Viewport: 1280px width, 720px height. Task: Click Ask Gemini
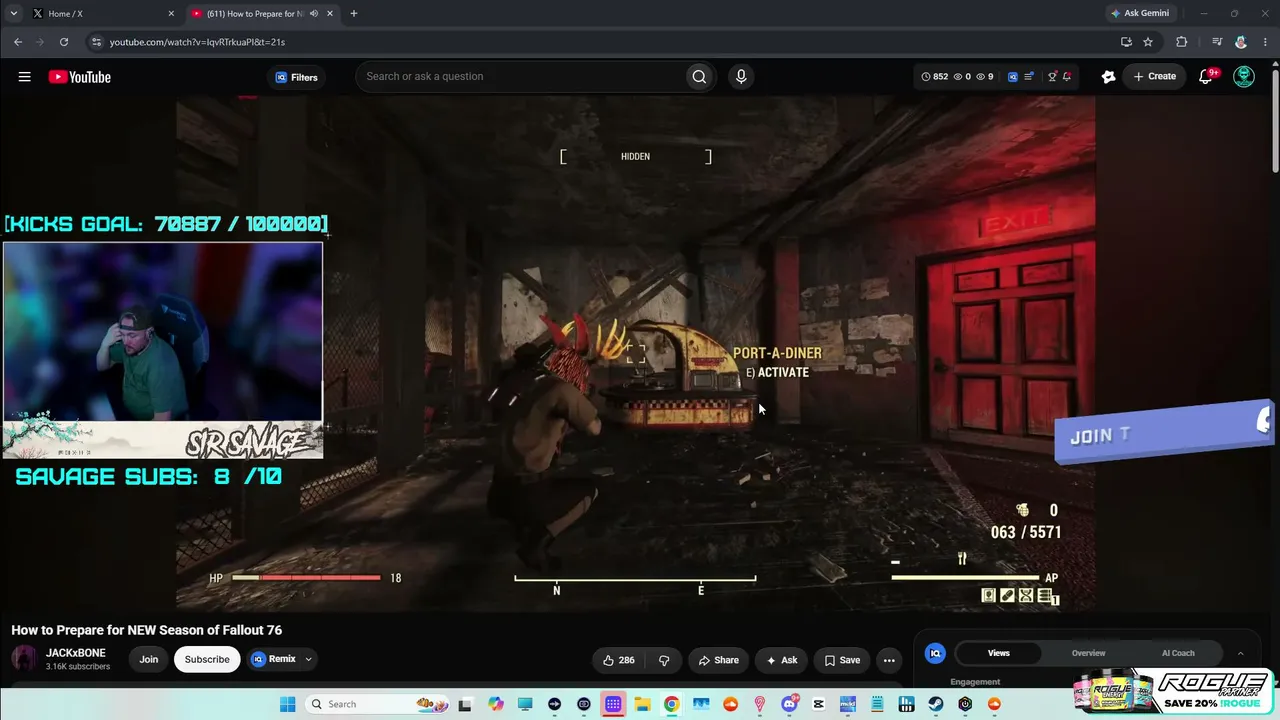1139,14
